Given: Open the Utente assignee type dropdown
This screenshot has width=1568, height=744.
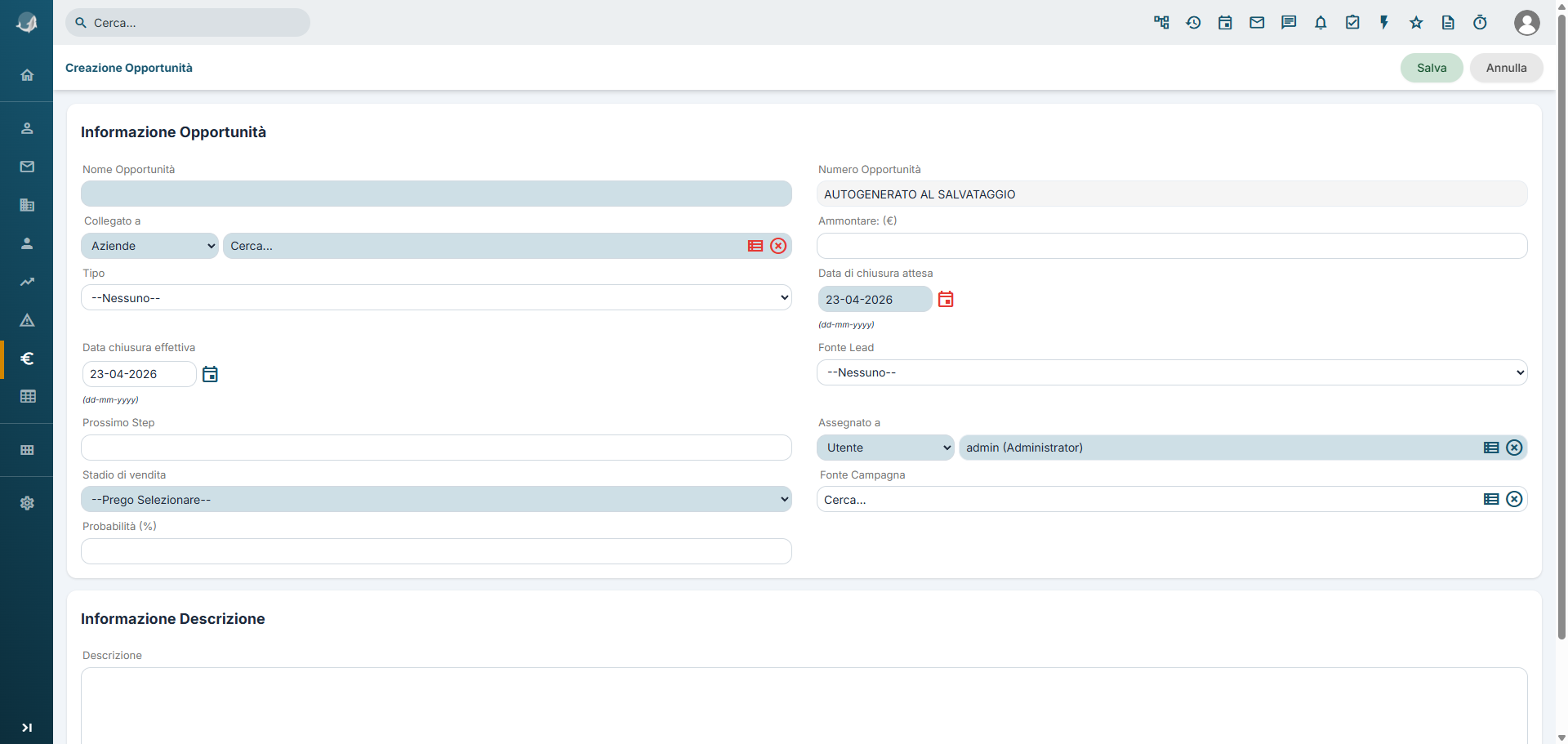Looking at the screenshot, I should (x=885, y=448).
